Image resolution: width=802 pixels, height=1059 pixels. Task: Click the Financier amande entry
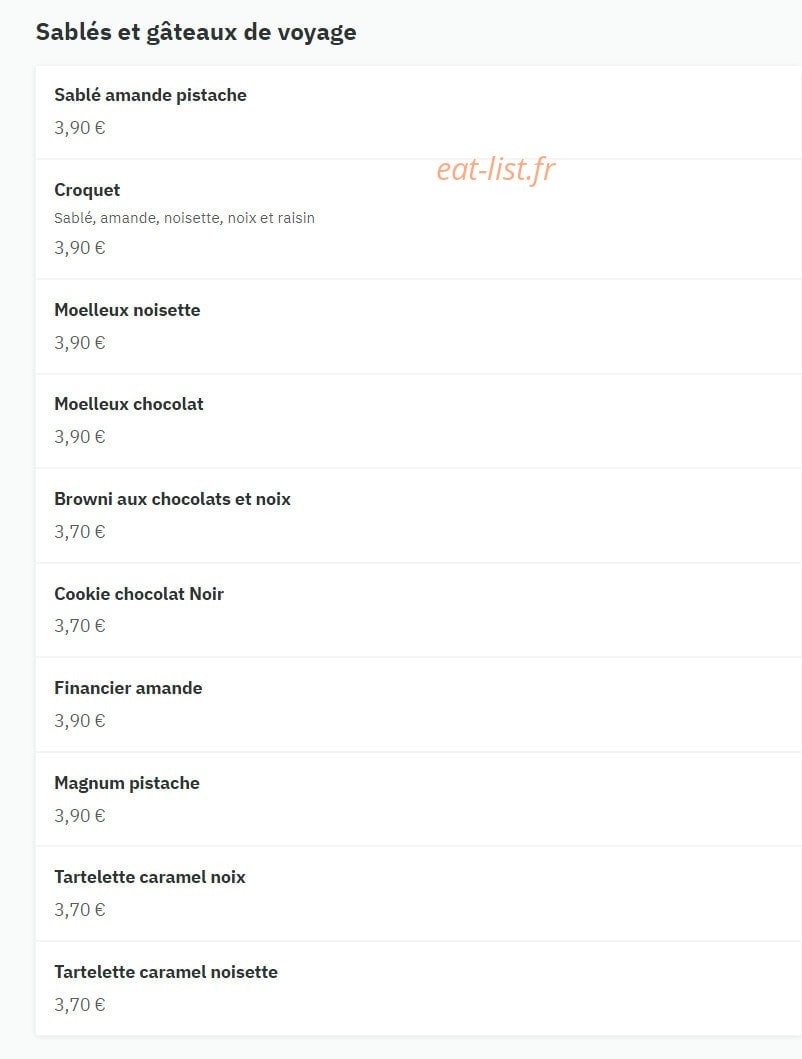pos(418,704)
